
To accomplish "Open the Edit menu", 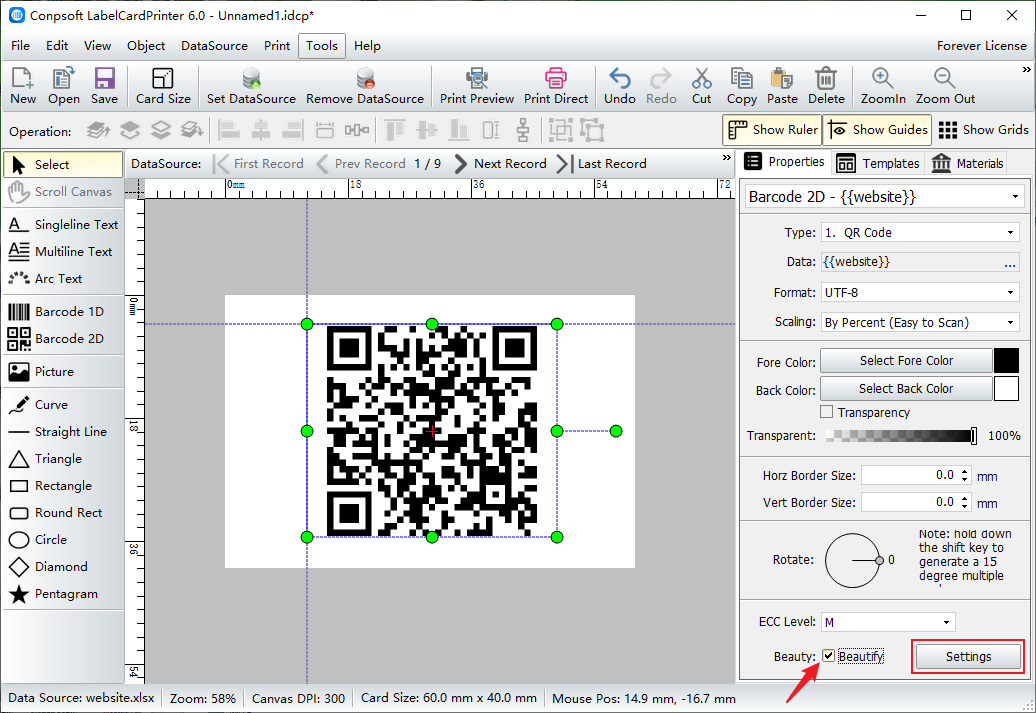I will 57,46.
